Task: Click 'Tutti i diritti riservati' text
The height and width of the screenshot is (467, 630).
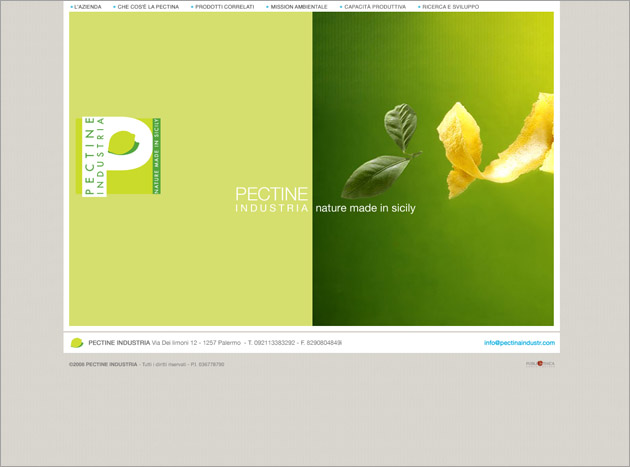Action: 164,365
